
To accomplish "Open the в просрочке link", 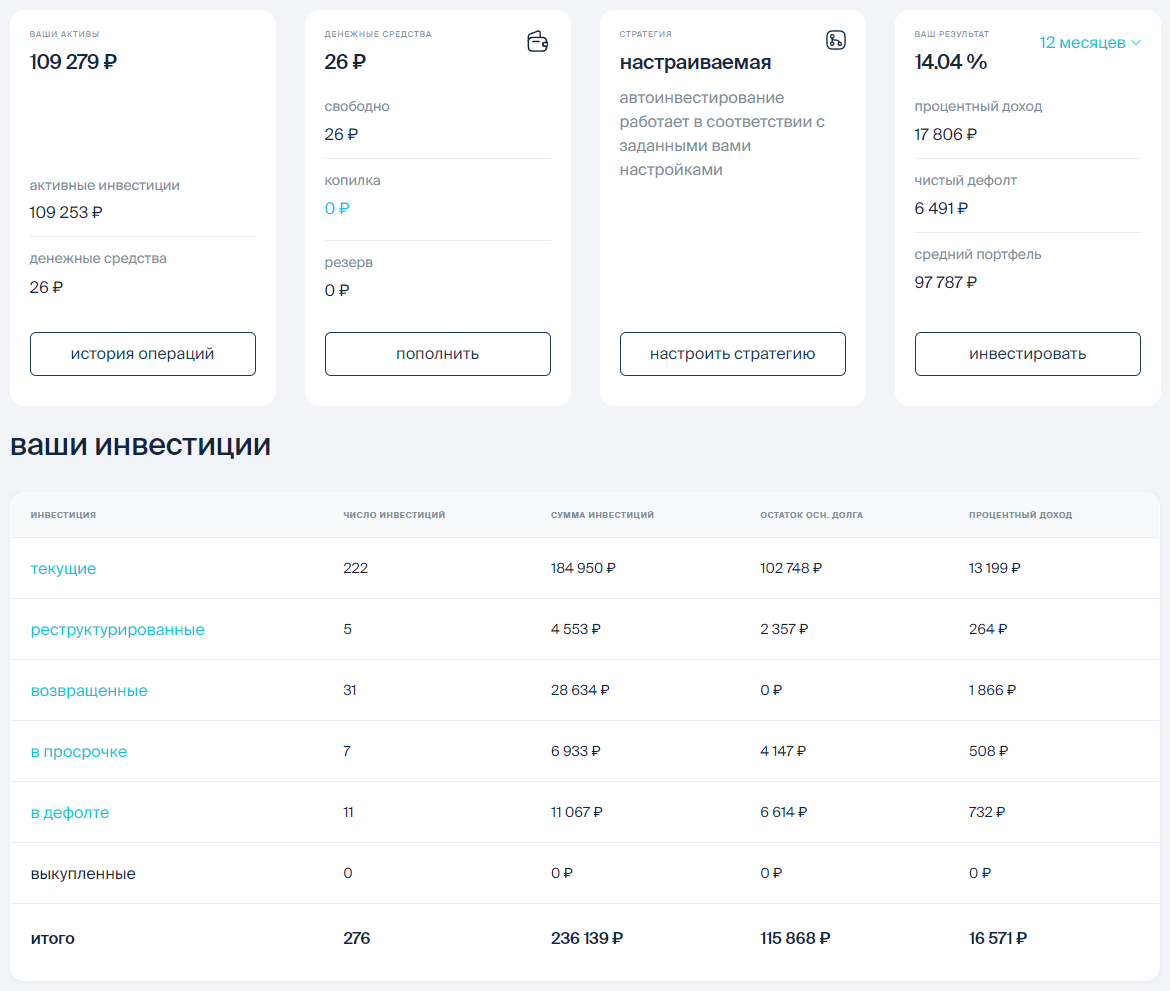I will pyautogui.click(x=79, y=751).
